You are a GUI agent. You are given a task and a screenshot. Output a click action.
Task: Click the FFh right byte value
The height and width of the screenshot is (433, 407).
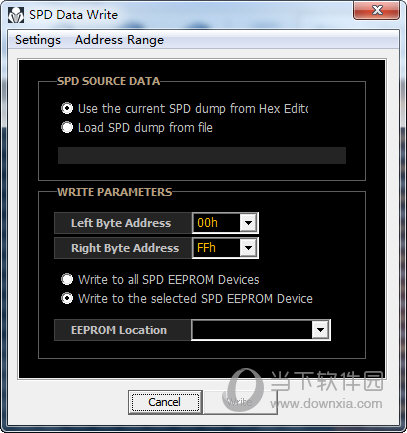tap(206, 248)
